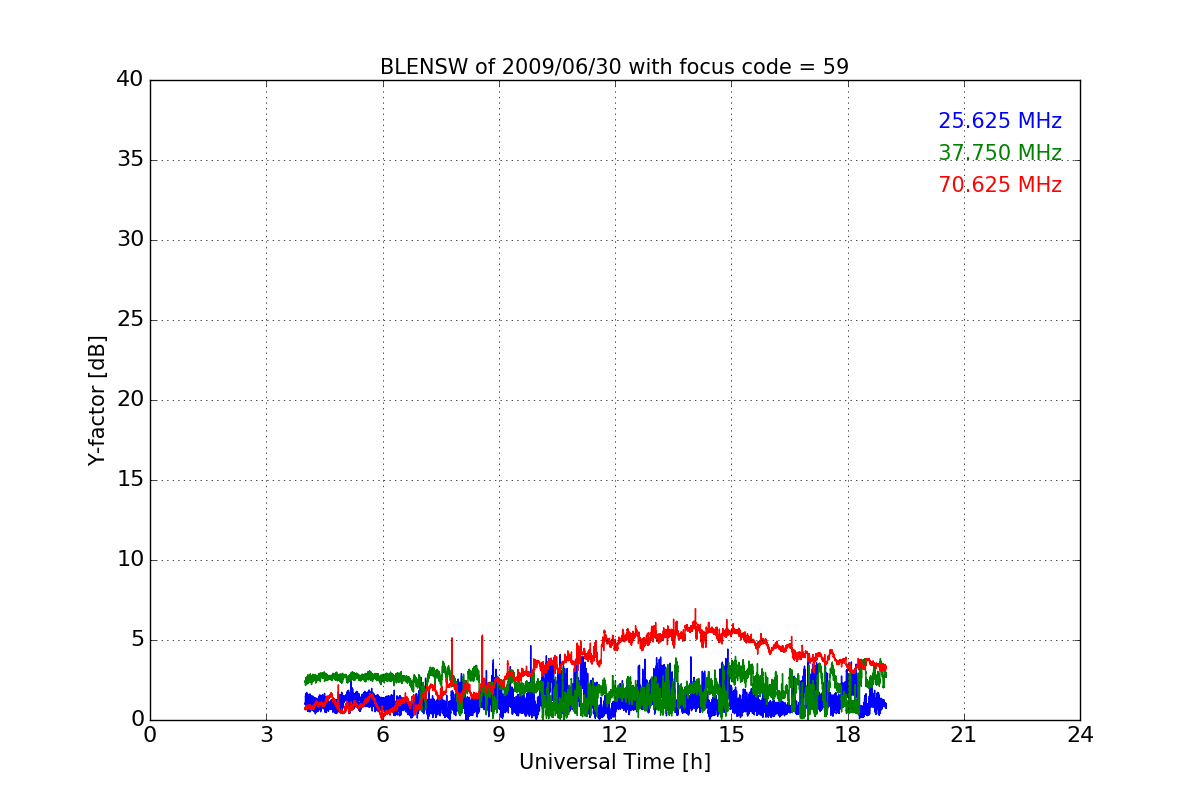Image resolution: width=1200 pixels, height=800 pixels.
Task: Select the green '37.750 MHz' legend label
Action: tap(1000, 153)
